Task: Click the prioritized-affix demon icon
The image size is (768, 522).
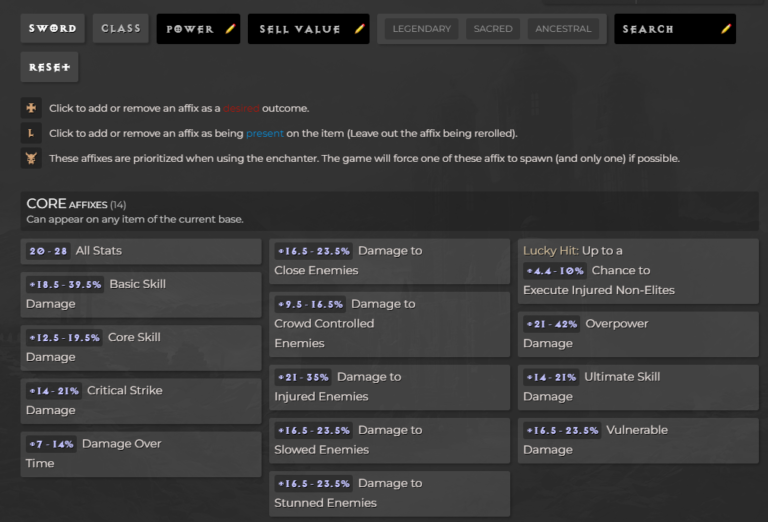Action: click(x=32, y=158)
